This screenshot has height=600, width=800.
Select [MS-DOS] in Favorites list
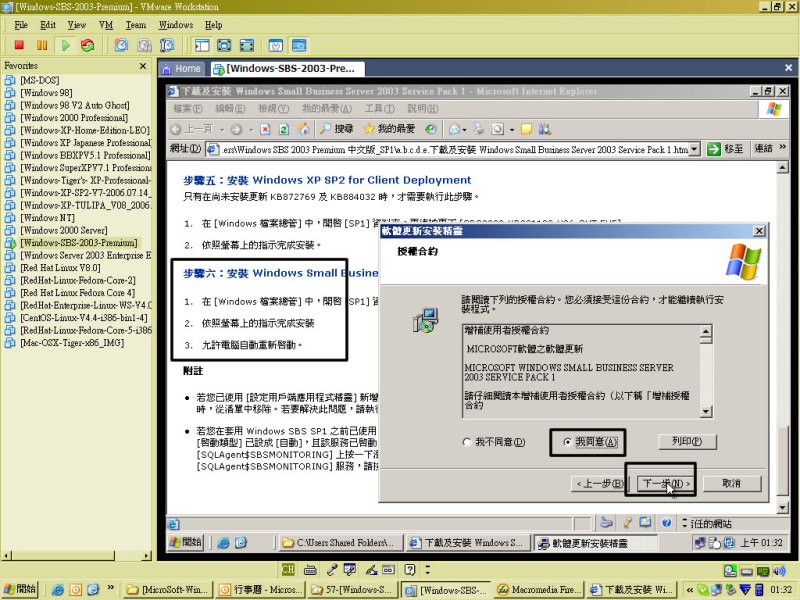click(x=39, y=80)
